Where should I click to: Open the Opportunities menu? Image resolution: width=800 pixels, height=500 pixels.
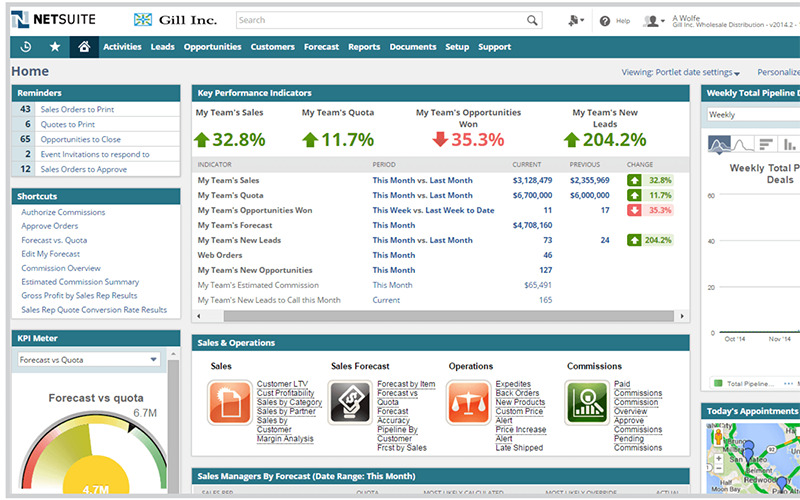(212, 47)
